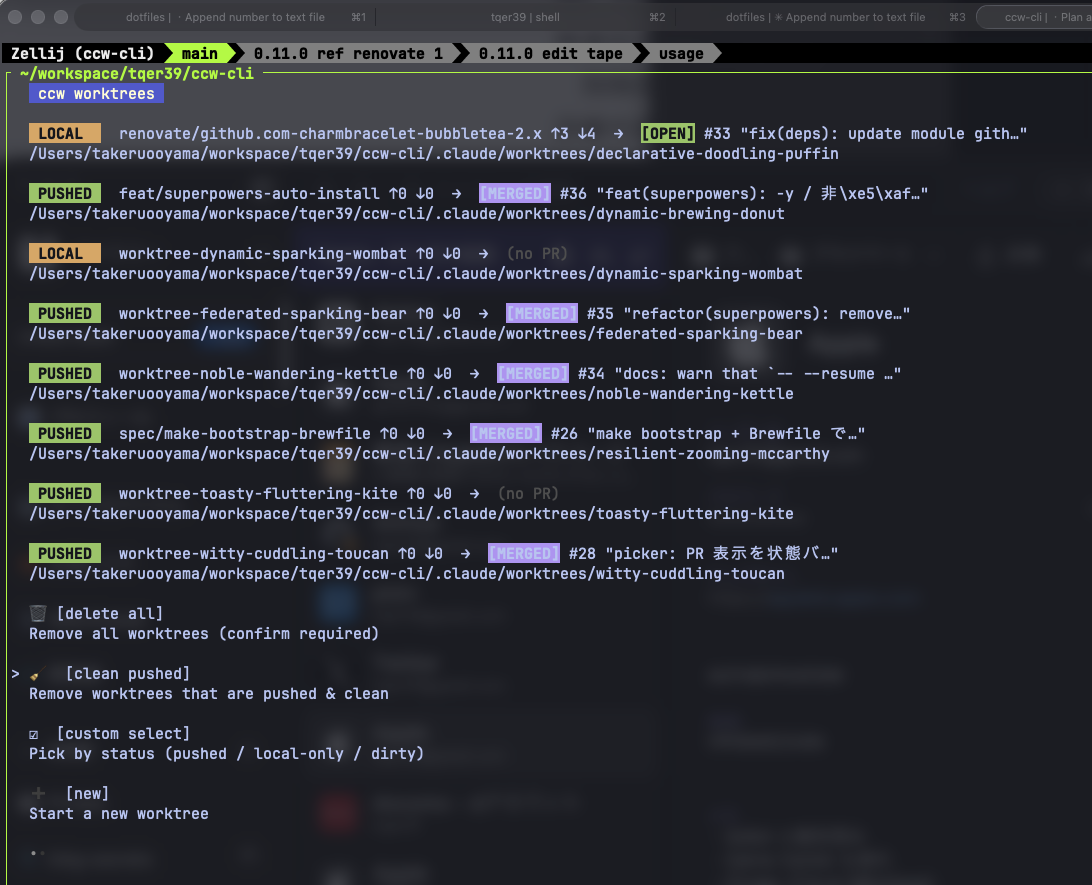Click the [MERGED] badge of PR #35

tap(542, 313)
